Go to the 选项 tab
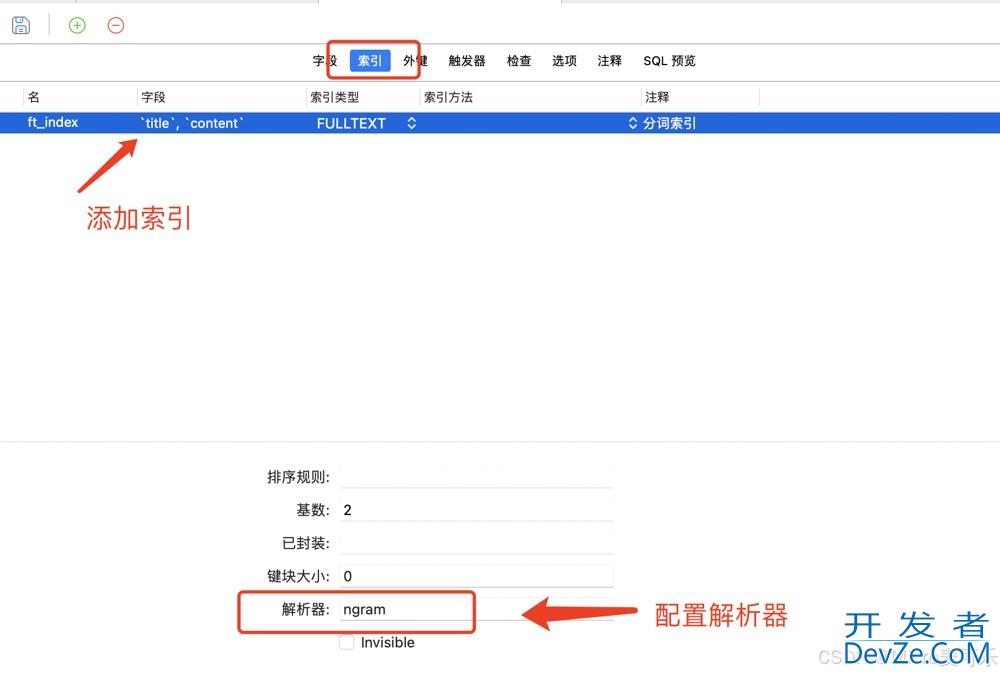 pos(564,61)
